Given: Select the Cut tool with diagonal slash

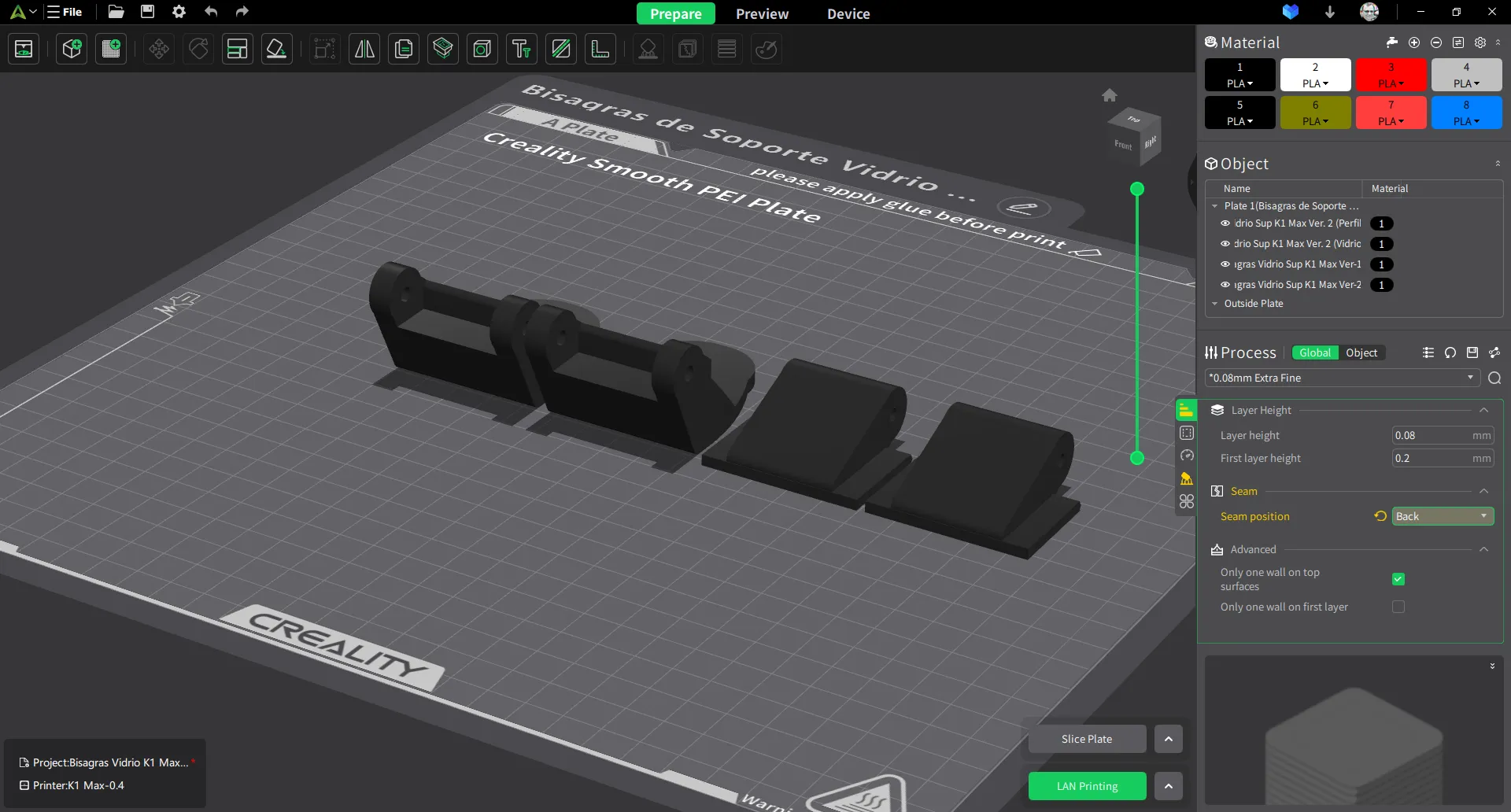Looking at the screenshot, I should point(561,50).
